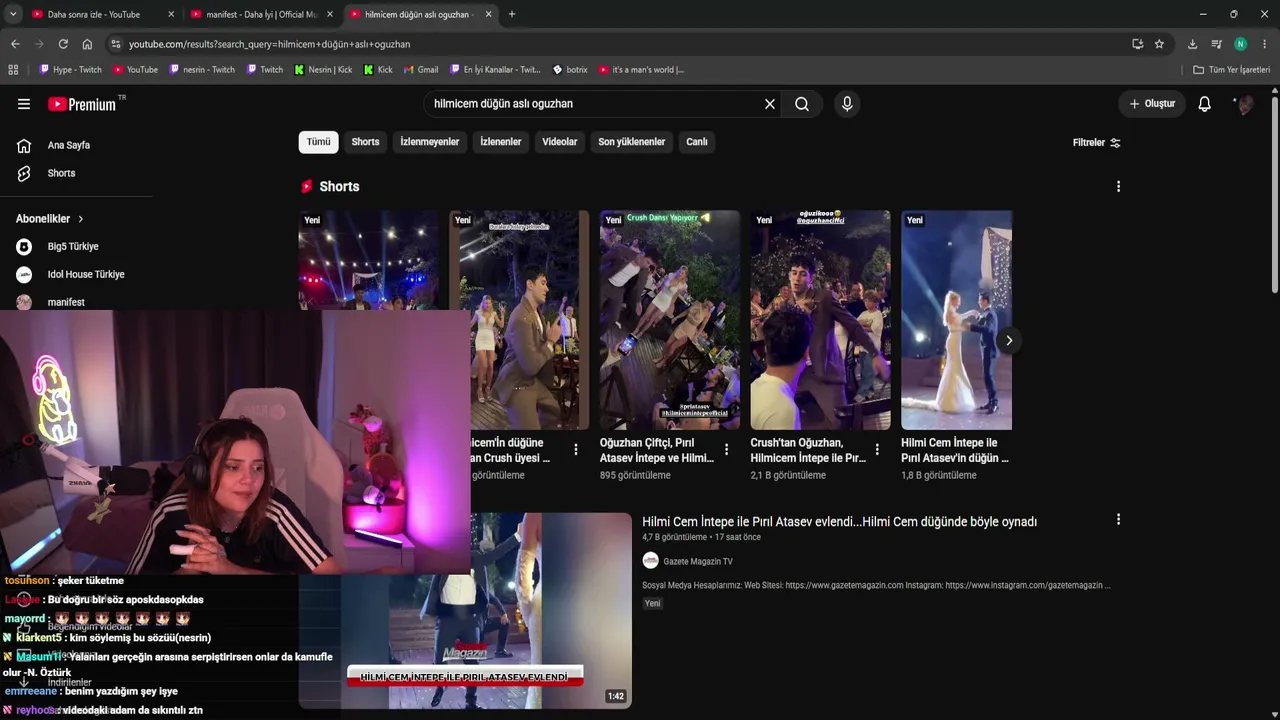Open the notifications bell

[x=1205, y=104]
